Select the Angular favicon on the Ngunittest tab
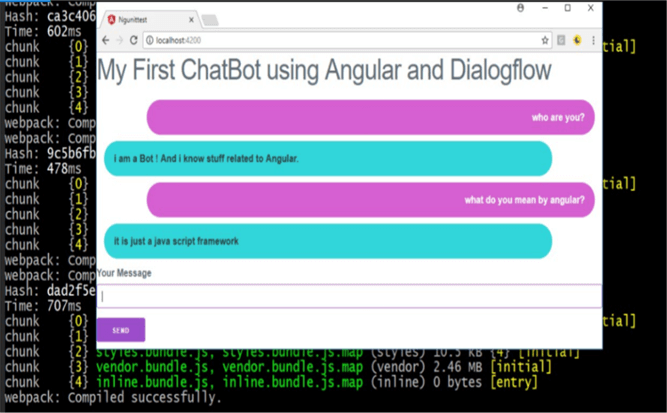 click(111, 20)
